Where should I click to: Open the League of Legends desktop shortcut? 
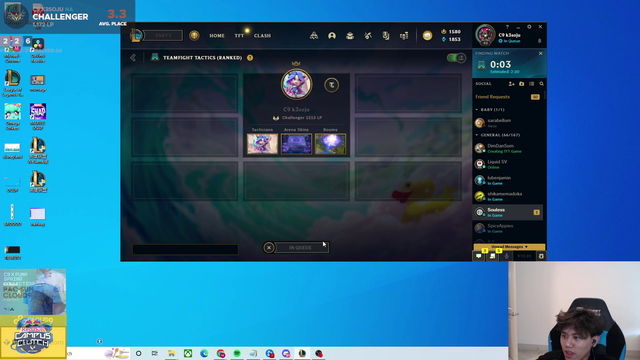12,83
